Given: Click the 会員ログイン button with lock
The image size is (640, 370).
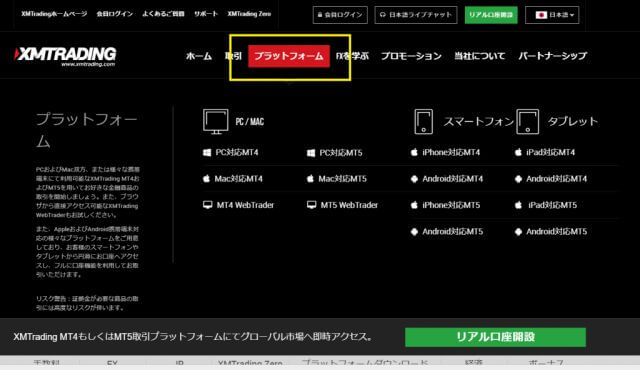Looking at the screenshot, I should coord(340,15).
